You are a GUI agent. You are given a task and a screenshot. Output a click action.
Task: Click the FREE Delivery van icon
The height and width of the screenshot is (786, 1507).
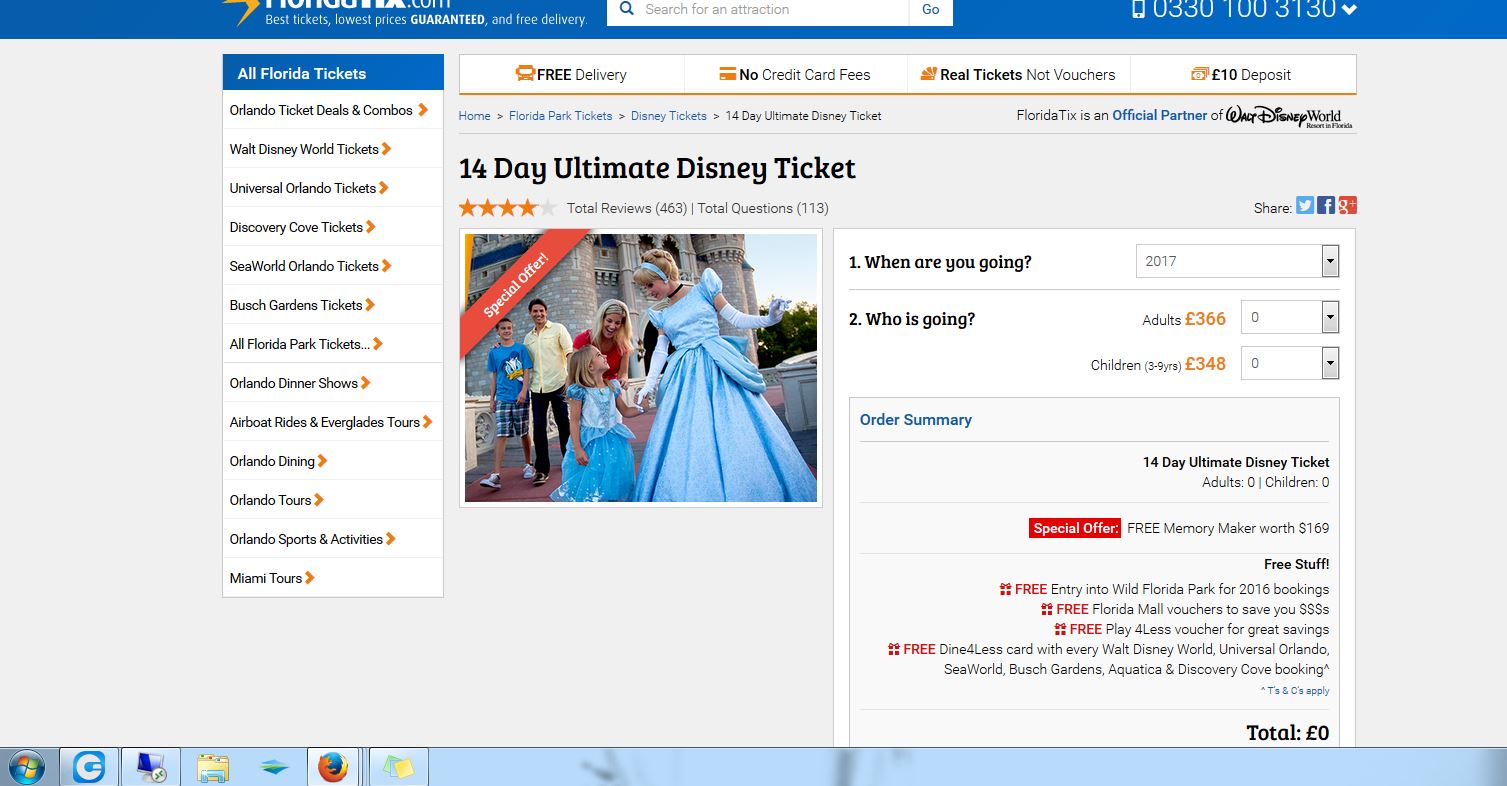pos(525,73)
